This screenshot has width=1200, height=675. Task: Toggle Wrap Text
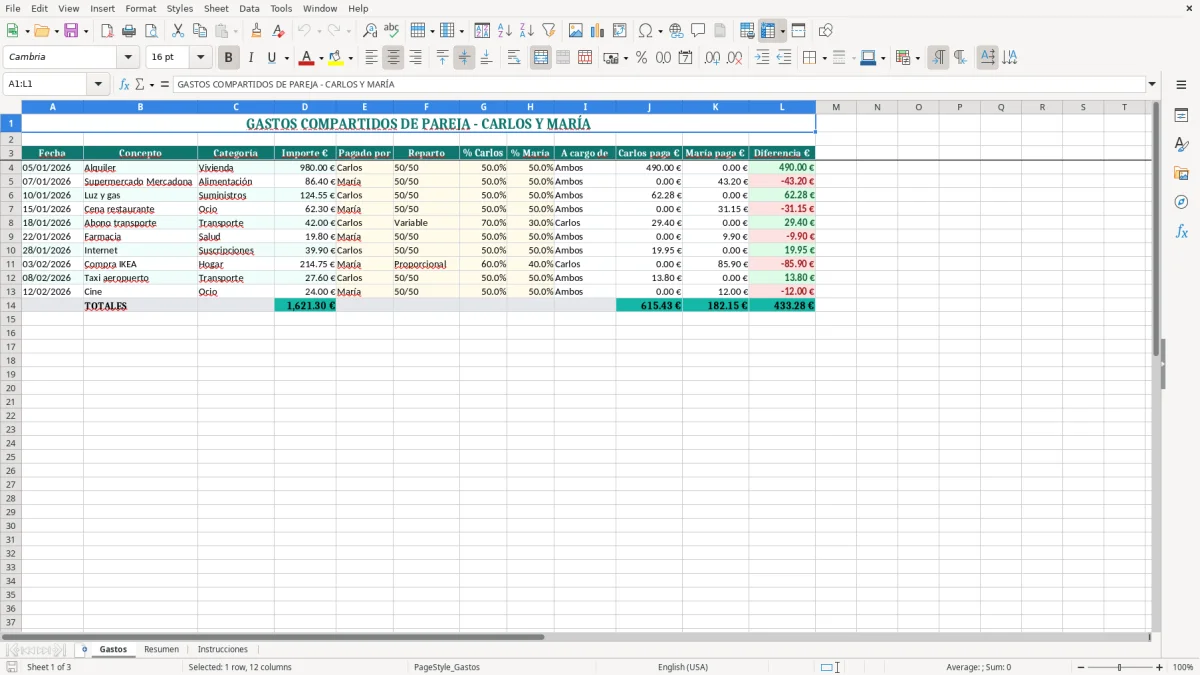(514, 58)
